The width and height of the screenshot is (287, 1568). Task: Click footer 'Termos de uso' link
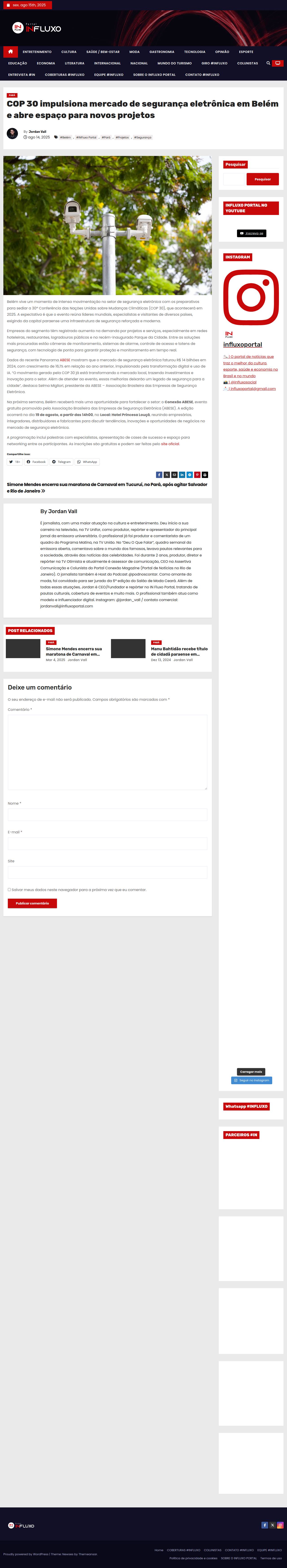click(x=271, y=1558)
